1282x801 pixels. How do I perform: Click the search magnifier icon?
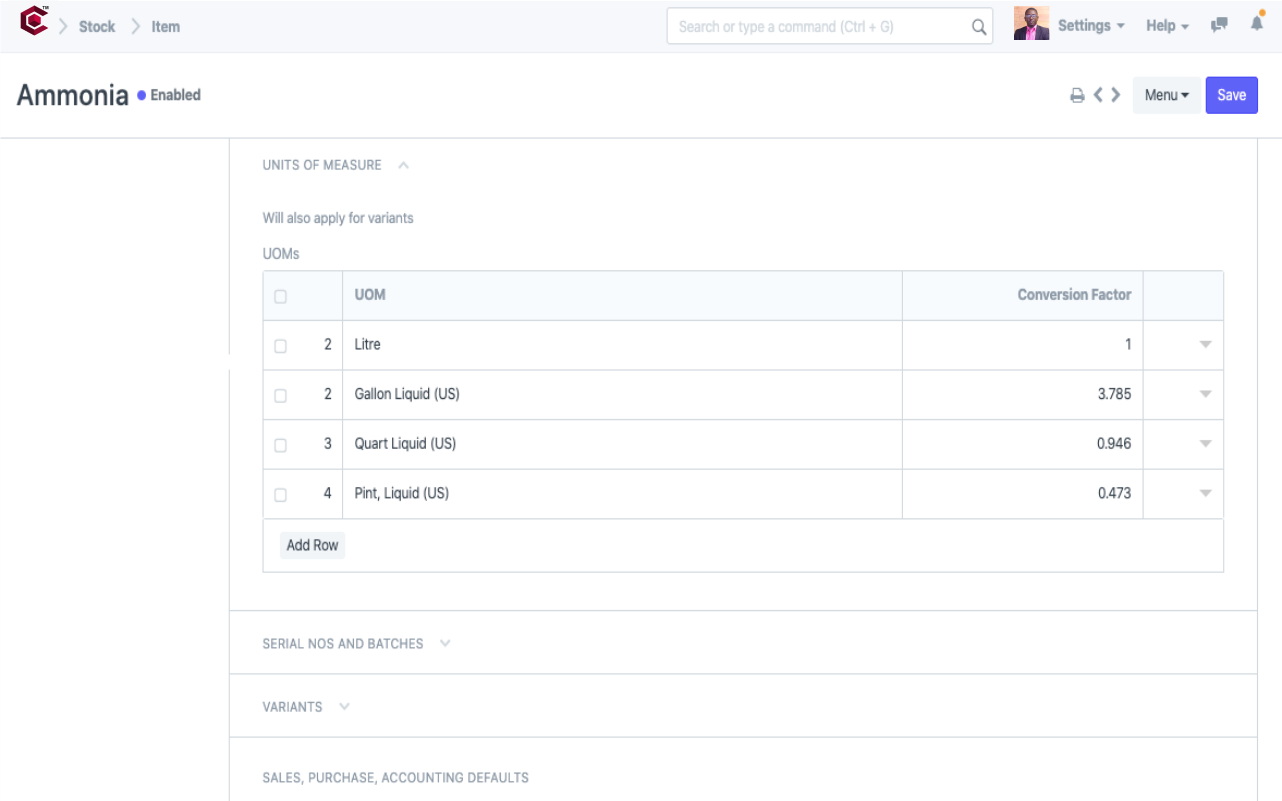pos(979,27)
